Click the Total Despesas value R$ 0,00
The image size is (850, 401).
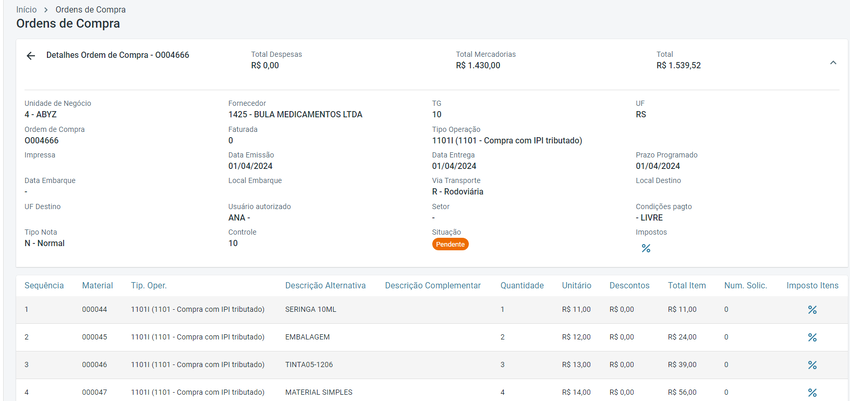(x=265, y=66)
